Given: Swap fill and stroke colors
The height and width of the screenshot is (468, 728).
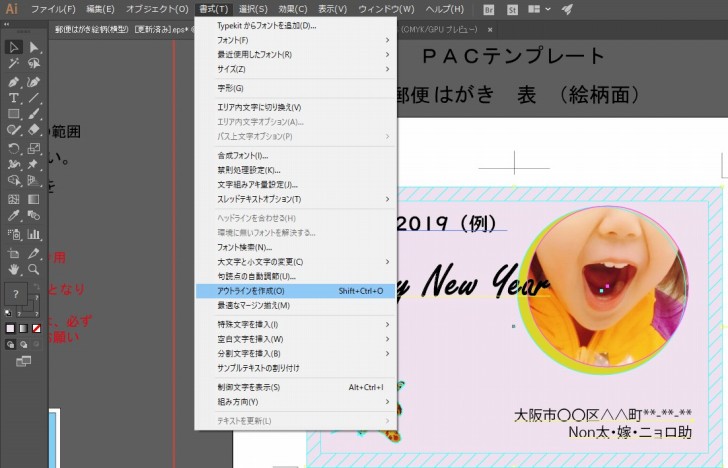Looking at the screenshot, I should click(x=37, y=287).
